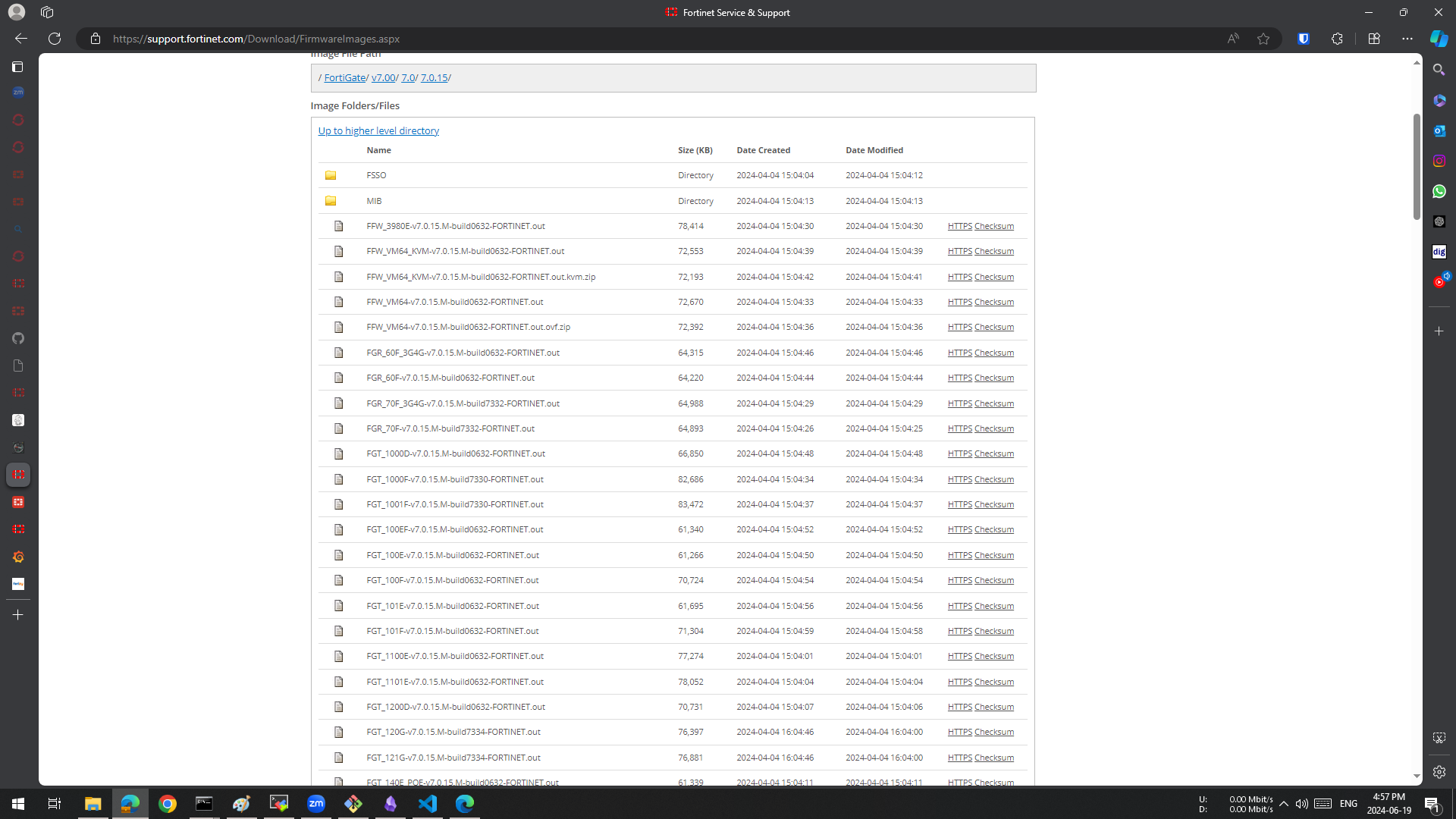1456x819 pixels.
Task: Click the scrollbar down arrow
Action: click(x=1417, y=777)
